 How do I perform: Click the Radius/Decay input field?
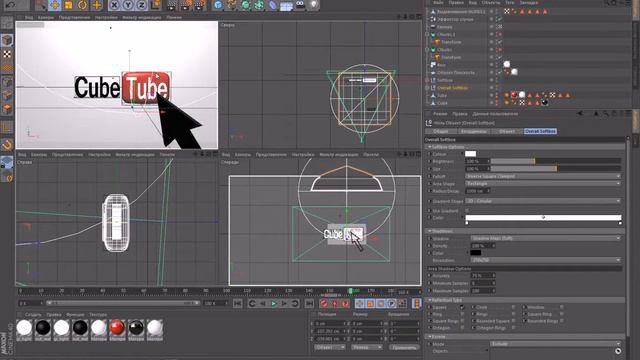coord(477,191)
